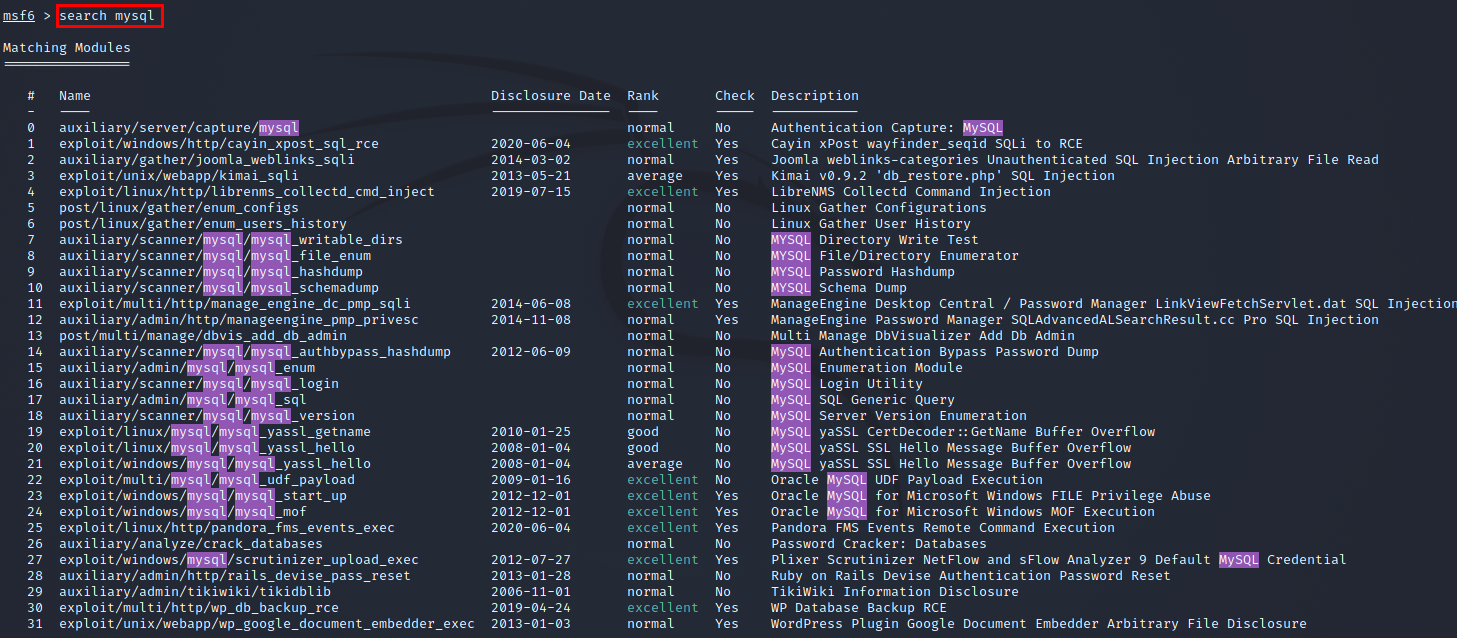Select post/multi/manage/dbvis_add_db_admin module name
Viewport: 1457px width, 638px height.
[203, 336]
